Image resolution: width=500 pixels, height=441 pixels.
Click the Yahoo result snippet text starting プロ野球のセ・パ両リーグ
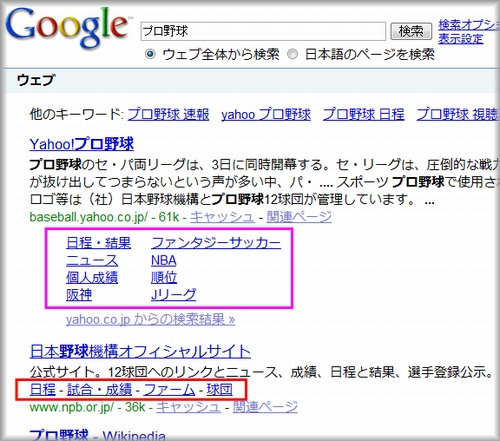[x=264, y=182]
